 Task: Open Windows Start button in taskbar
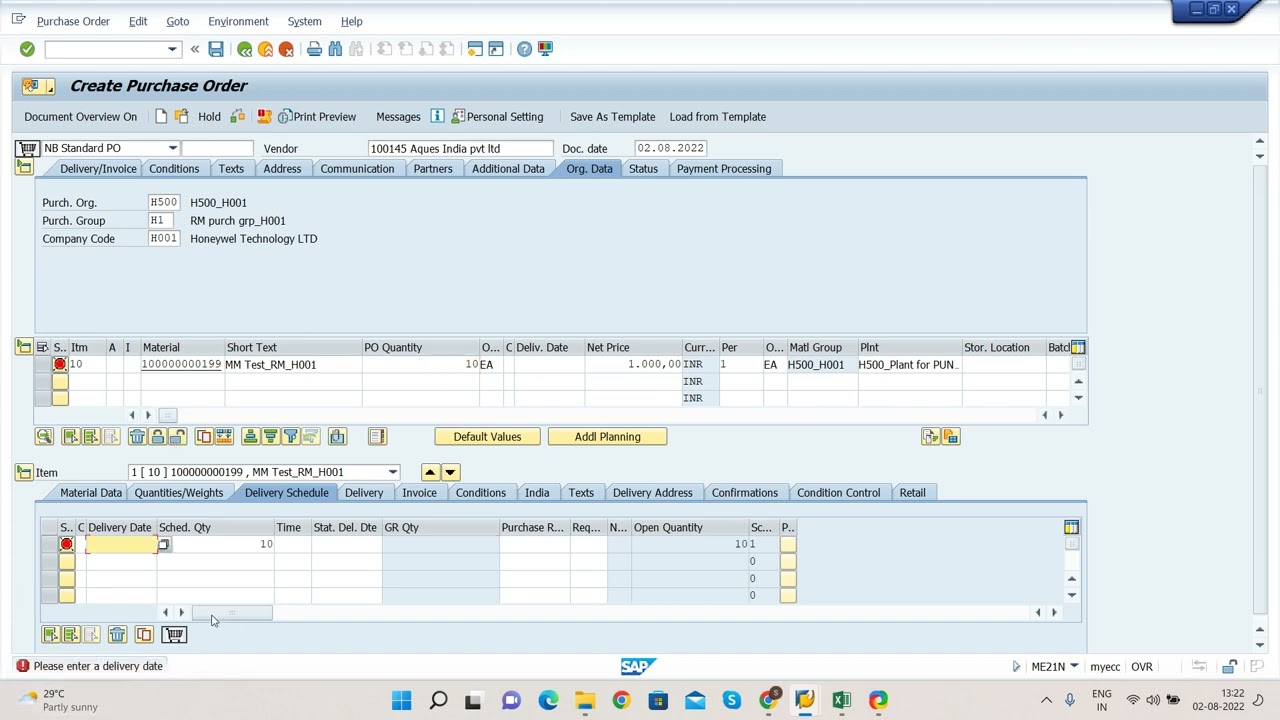pyautogui.click(x=401, y=700)
